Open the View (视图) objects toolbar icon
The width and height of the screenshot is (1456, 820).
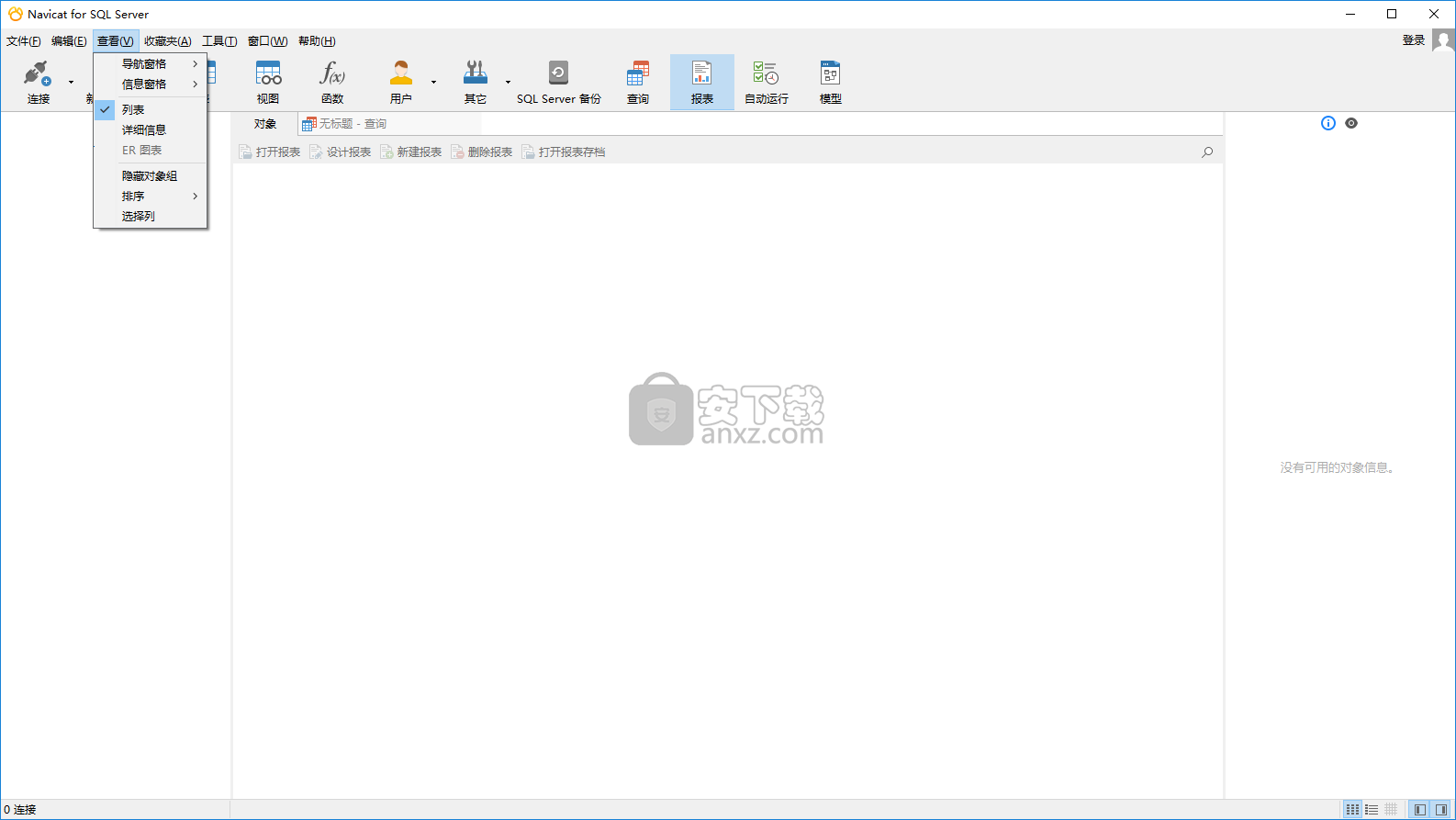click(268, 82)
